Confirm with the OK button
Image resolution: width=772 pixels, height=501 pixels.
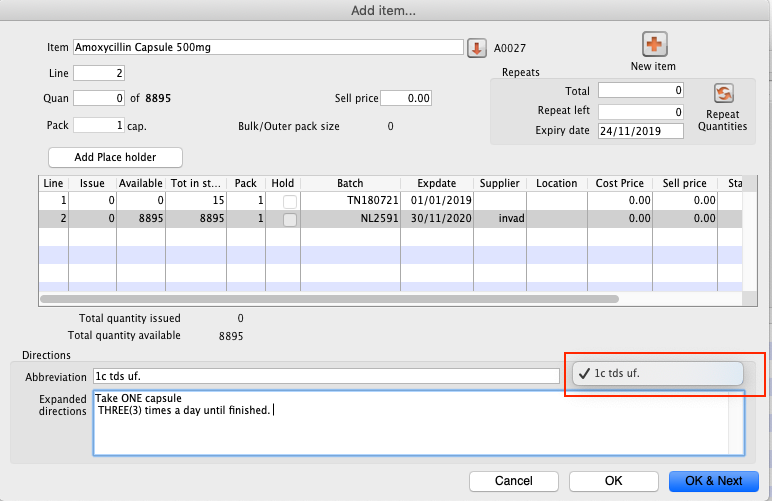[x=613, y=481]
